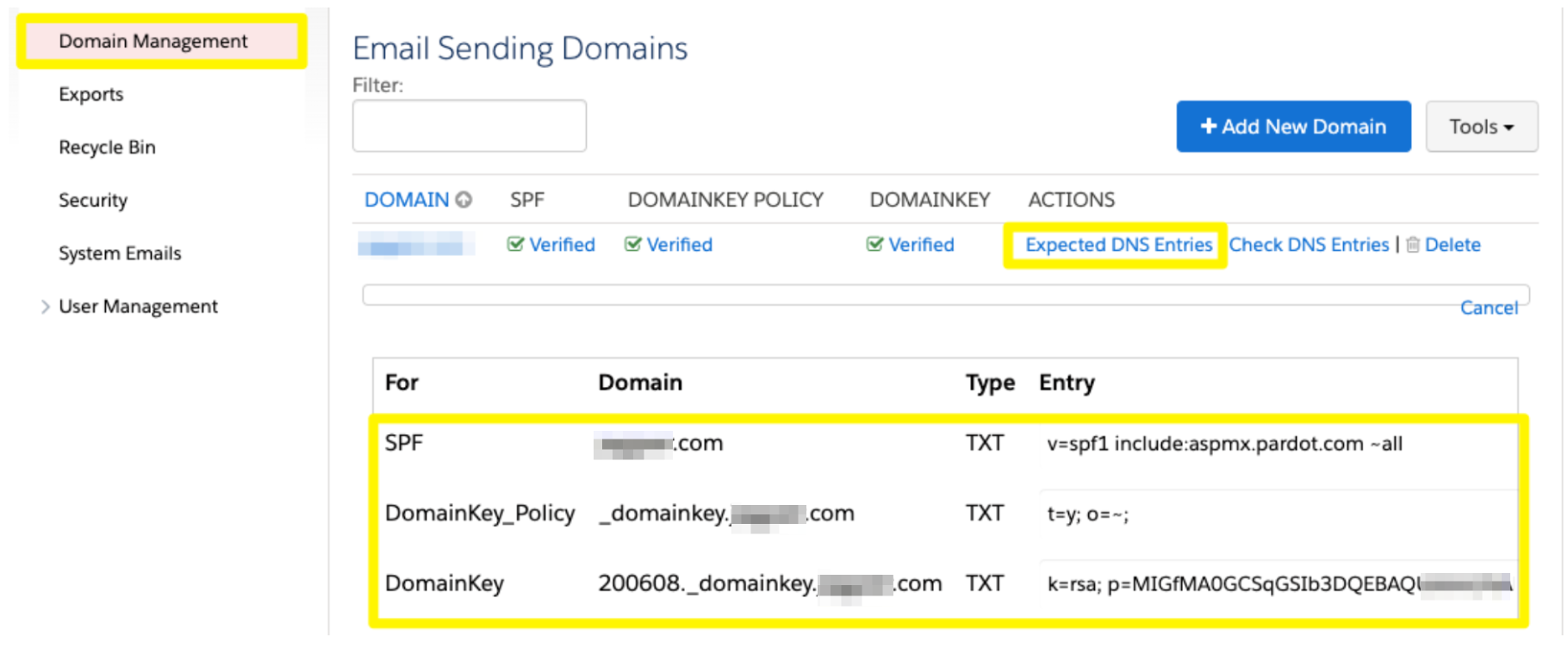Open the Tools dropdown
1568x648 pixels.
tap(1482, 127)
